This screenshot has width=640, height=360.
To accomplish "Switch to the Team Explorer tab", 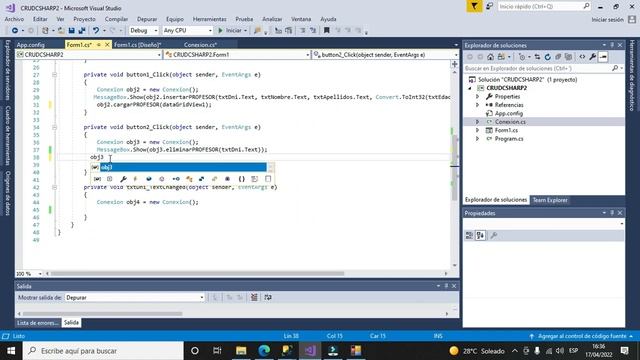I will point(550,200).
